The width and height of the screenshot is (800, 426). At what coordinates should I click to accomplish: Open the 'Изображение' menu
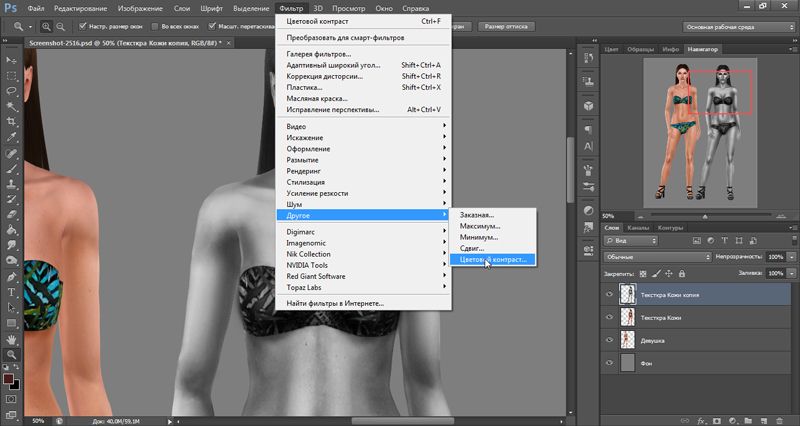[x=140, y=8]
